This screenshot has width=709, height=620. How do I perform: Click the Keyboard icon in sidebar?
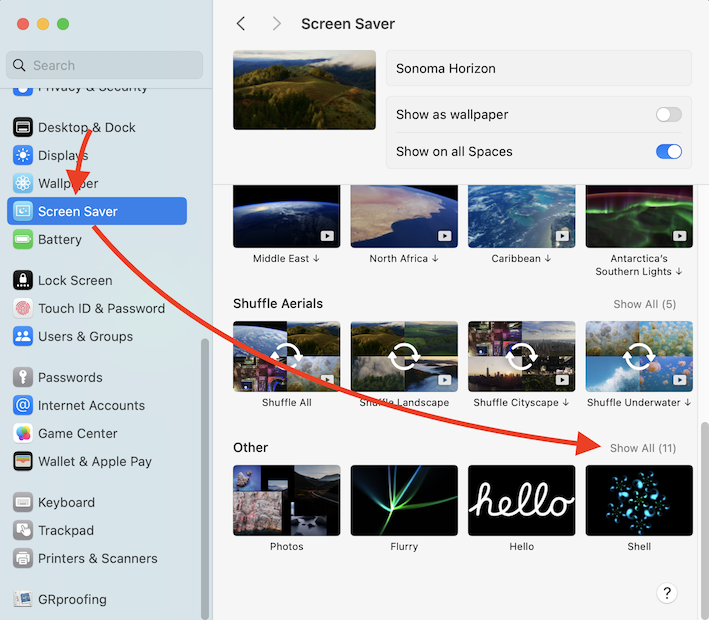[x=23, y=502]
